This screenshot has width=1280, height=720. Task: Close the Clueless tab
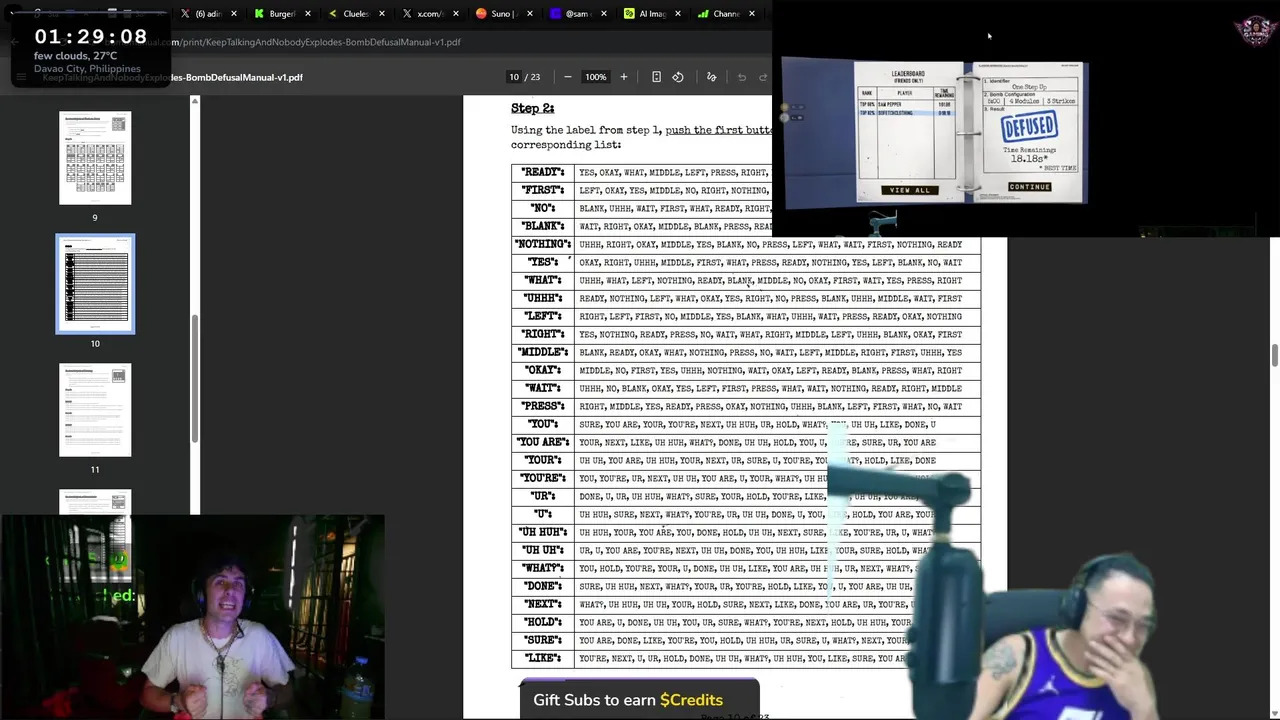tap(382, 14)
